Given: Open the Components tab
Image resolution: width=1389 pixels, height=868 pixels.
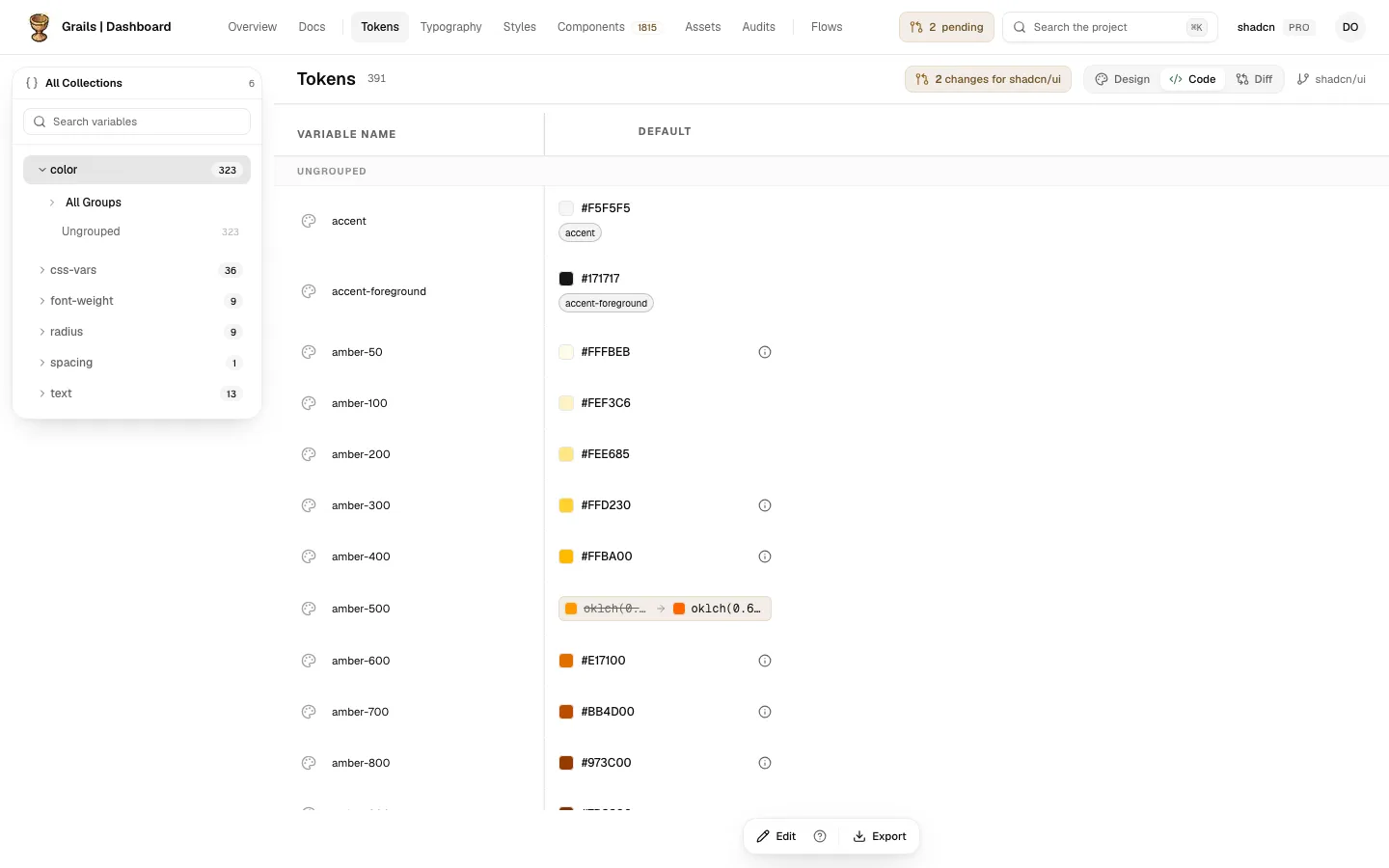Looking at the screenshot, I should (608, 27).
